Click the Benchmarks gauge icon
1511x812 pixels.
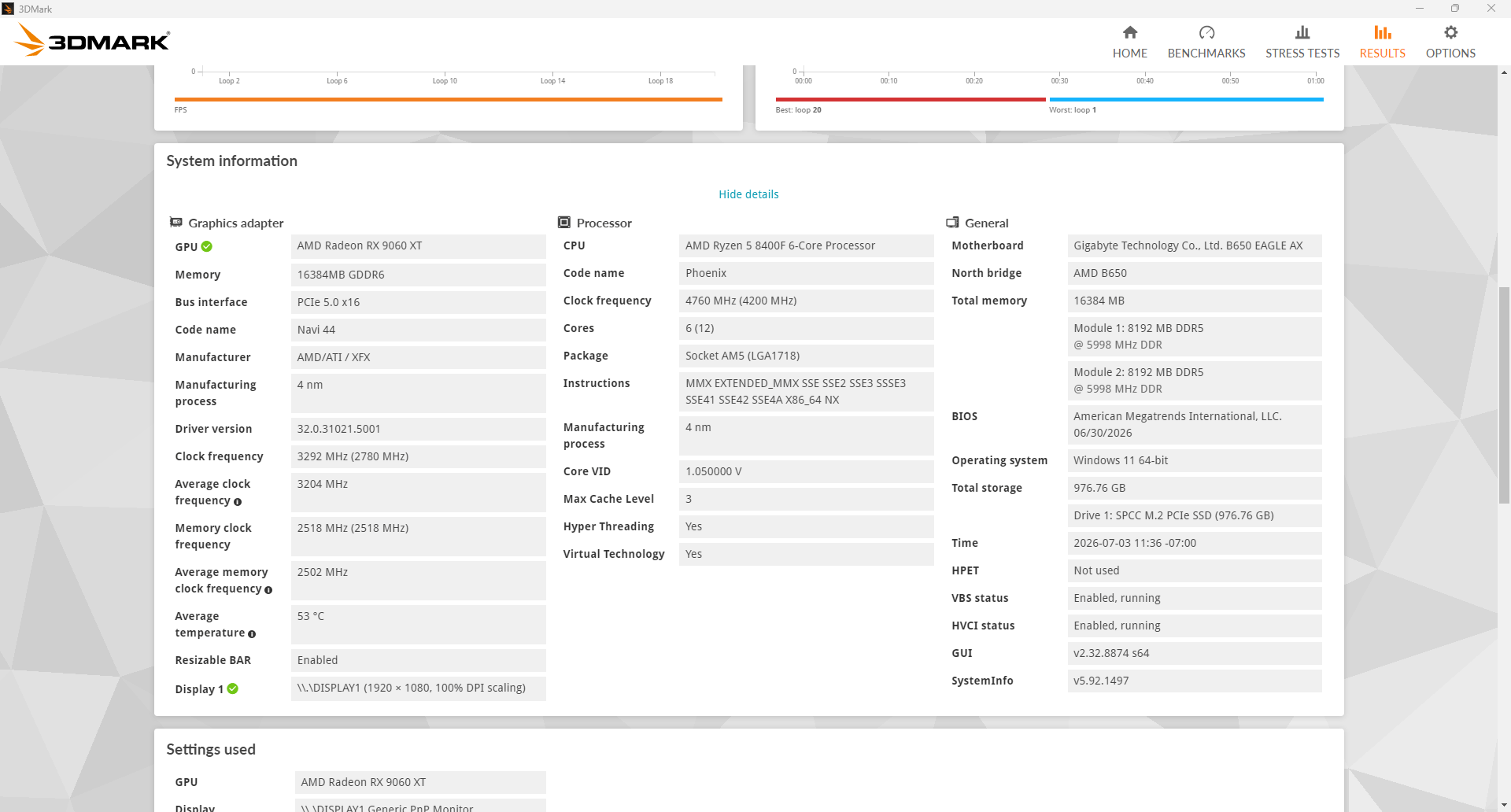tap(1206, 32)
